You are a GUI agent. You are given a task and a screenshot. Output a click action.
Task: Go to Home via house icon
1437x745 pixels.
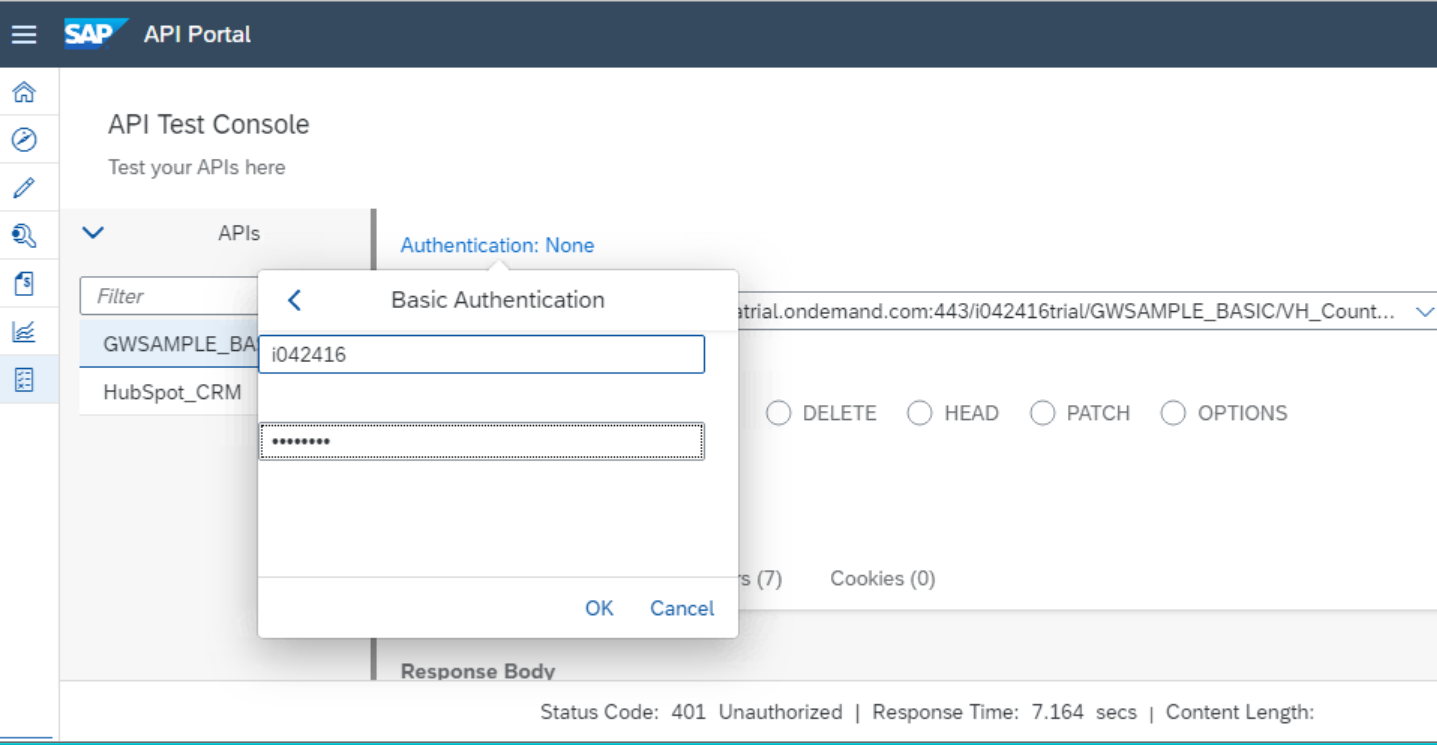pos(24,92)
